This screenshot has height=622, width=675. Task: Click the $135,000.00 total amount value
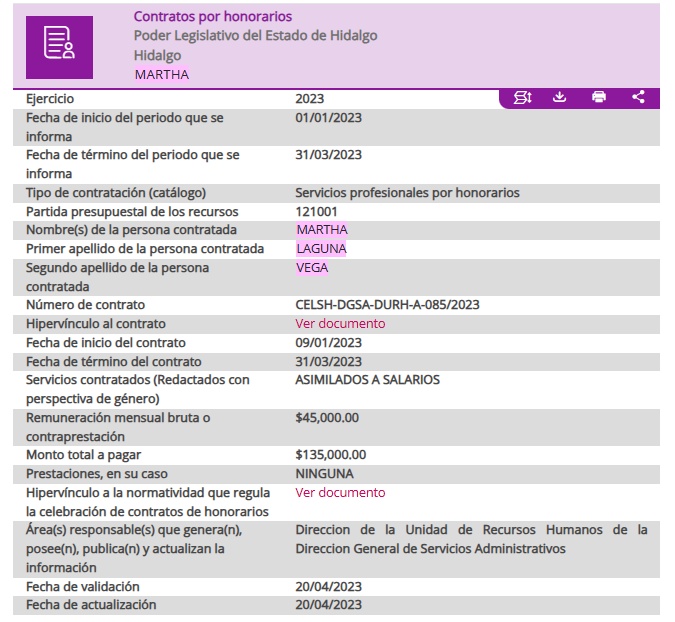pyautogui.click(x=330, y=455)
